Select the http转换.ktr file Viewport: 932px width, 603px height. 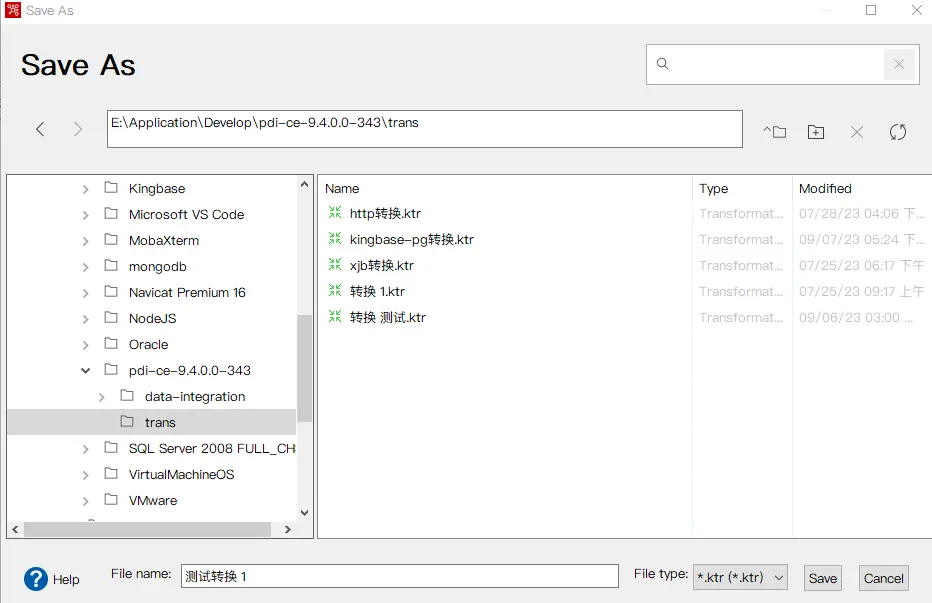coord(385,213)
